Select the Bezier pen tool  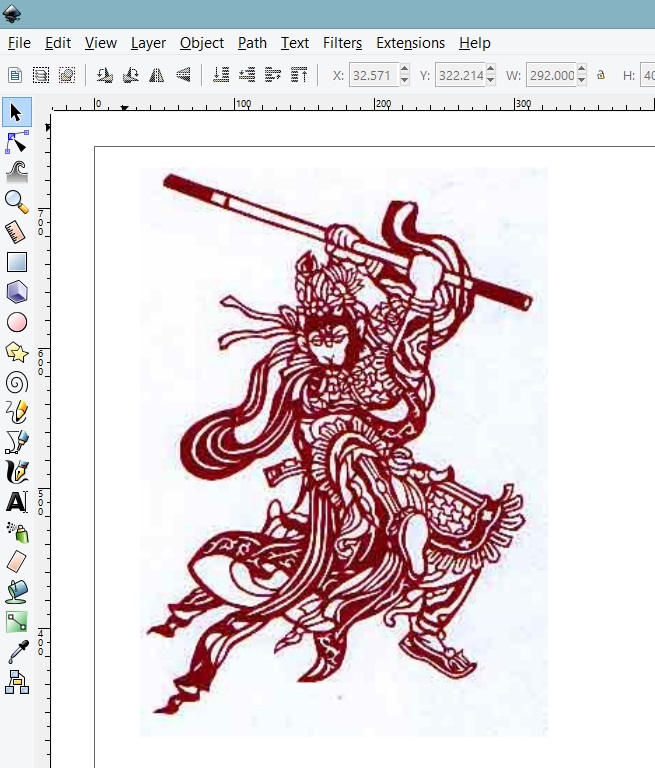[17, 442]
